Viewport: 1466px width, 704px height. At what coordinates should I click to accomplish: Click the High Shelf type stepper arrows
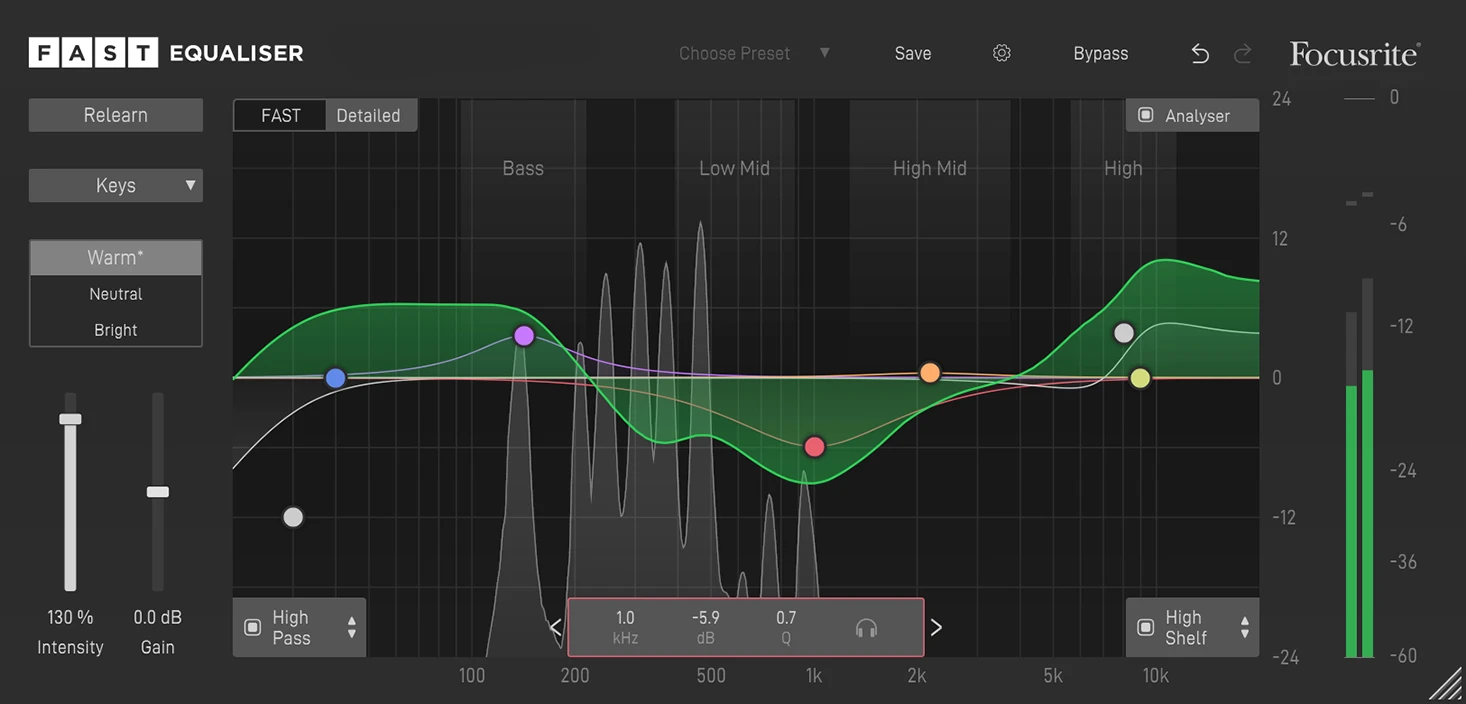[1244, 628]
